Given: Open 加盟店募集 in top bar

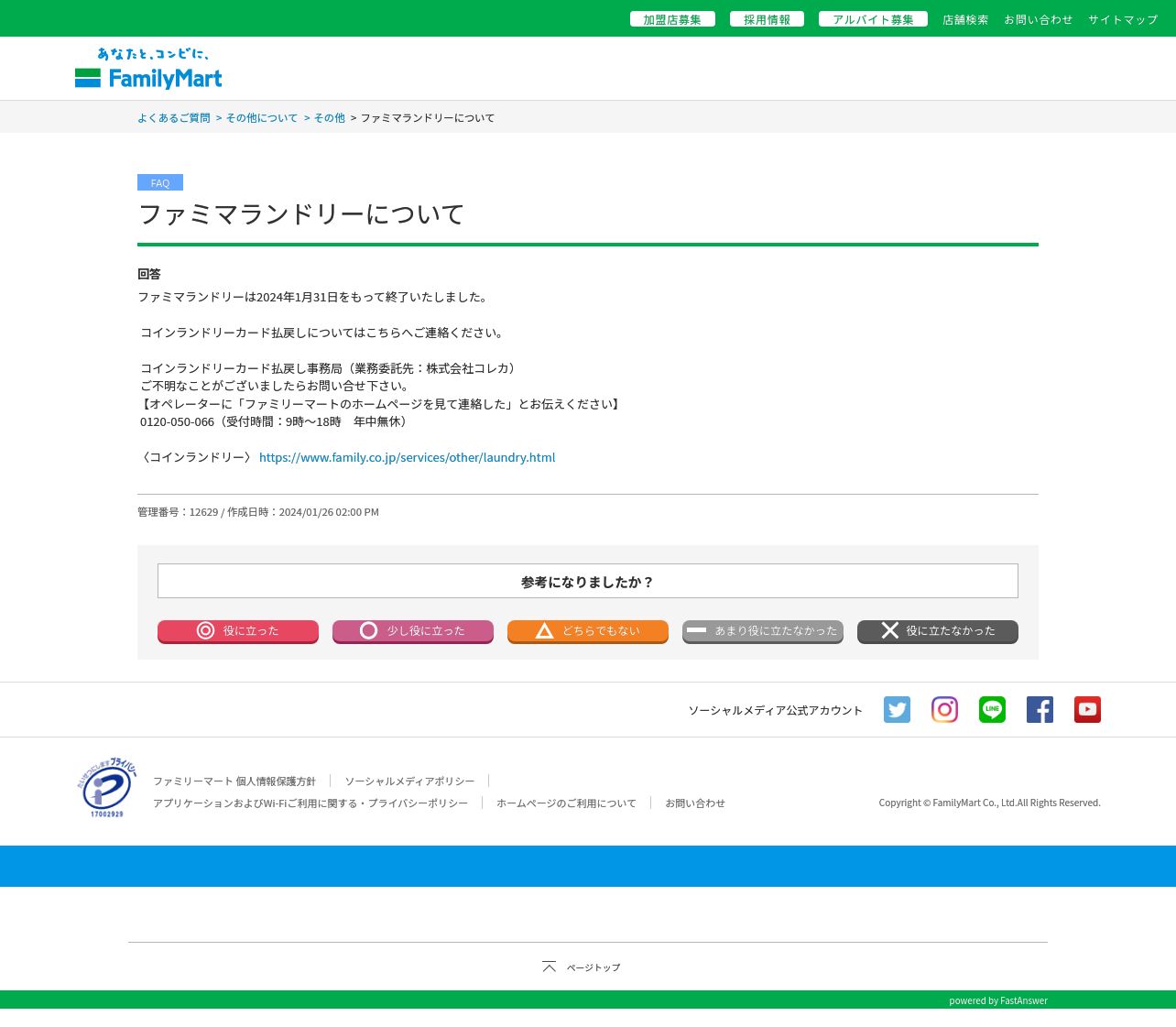Looking at the screenshot, I should 672,19.
